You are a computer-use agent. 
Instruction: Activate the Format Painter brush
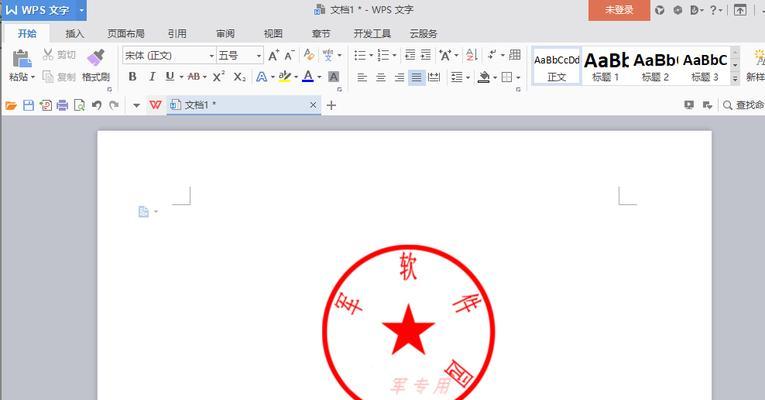[x=96, y=58]
